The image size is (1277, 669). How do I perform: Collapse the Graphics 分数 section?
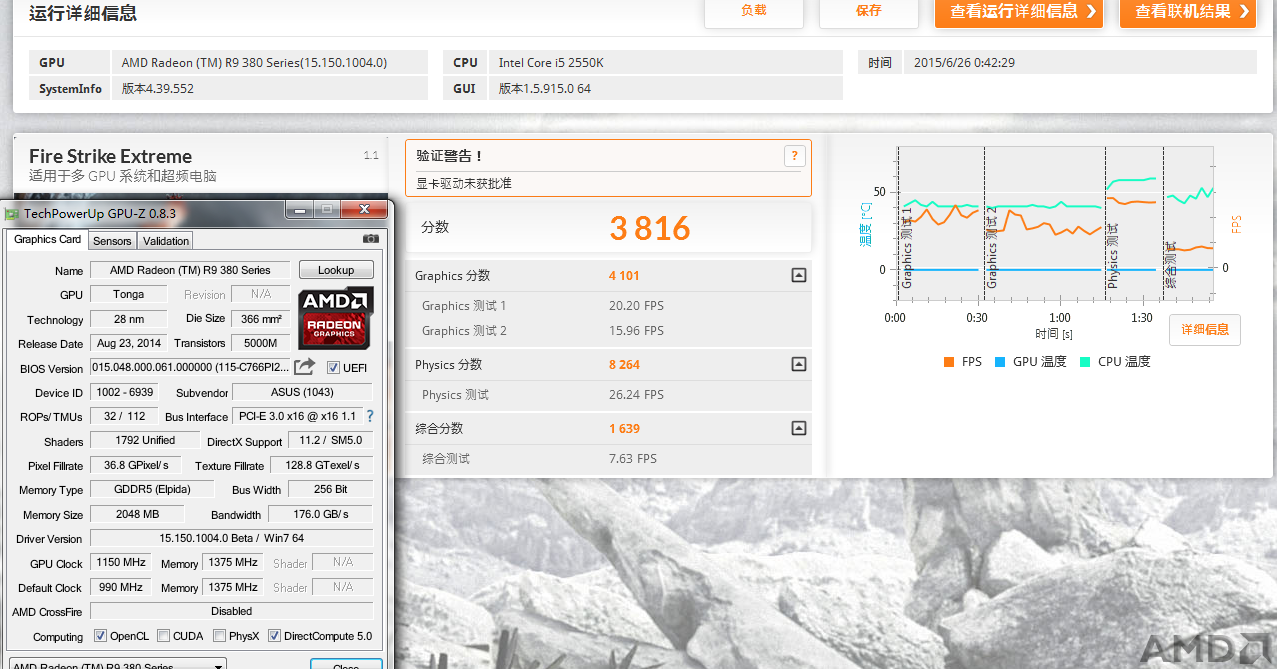(x=798, y=275)
